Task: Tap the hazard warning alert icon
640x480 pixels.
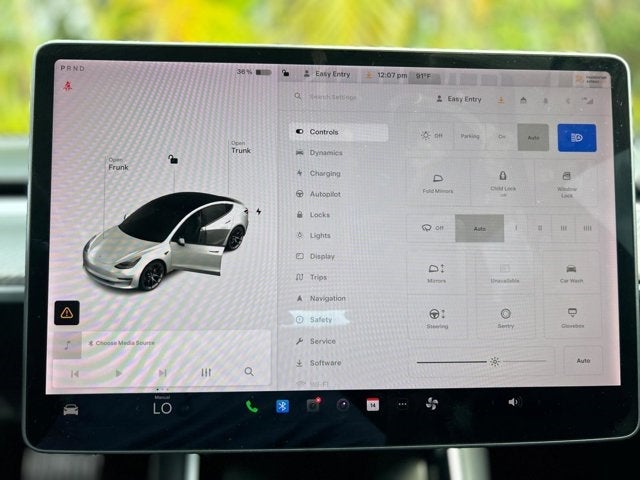Action: (x=67, y=313)
